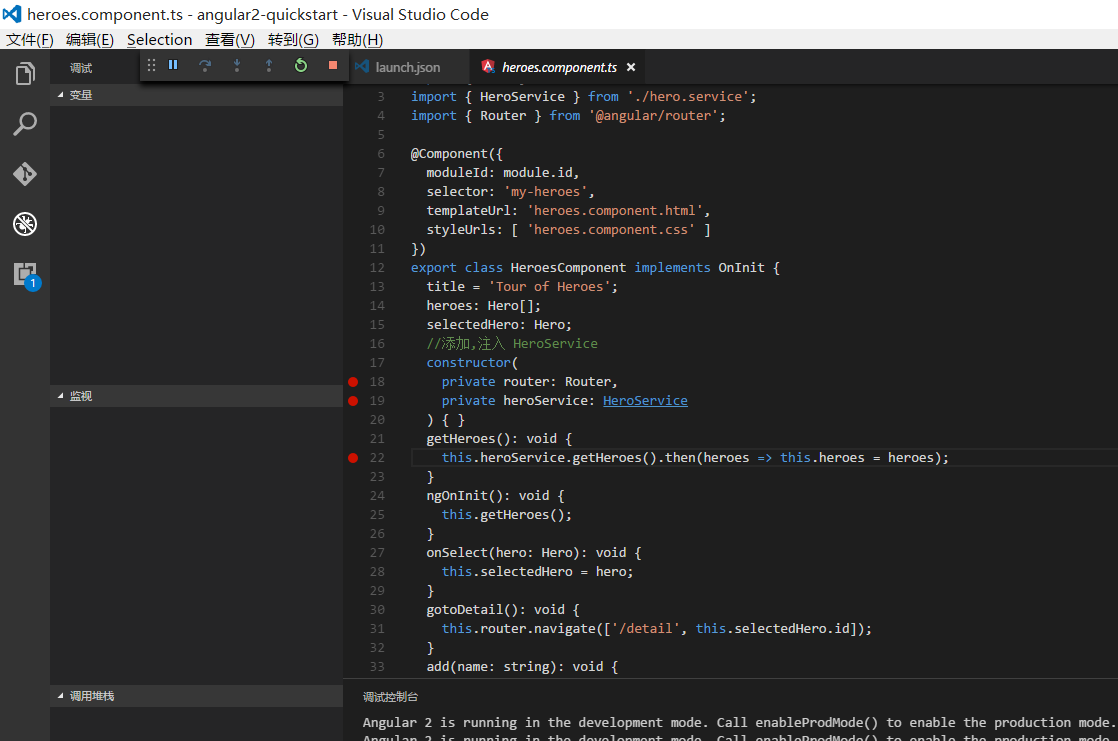Viewport: 1118px width, 741px height.
Task: Open the Git source control view
Action: pos(25,174)
